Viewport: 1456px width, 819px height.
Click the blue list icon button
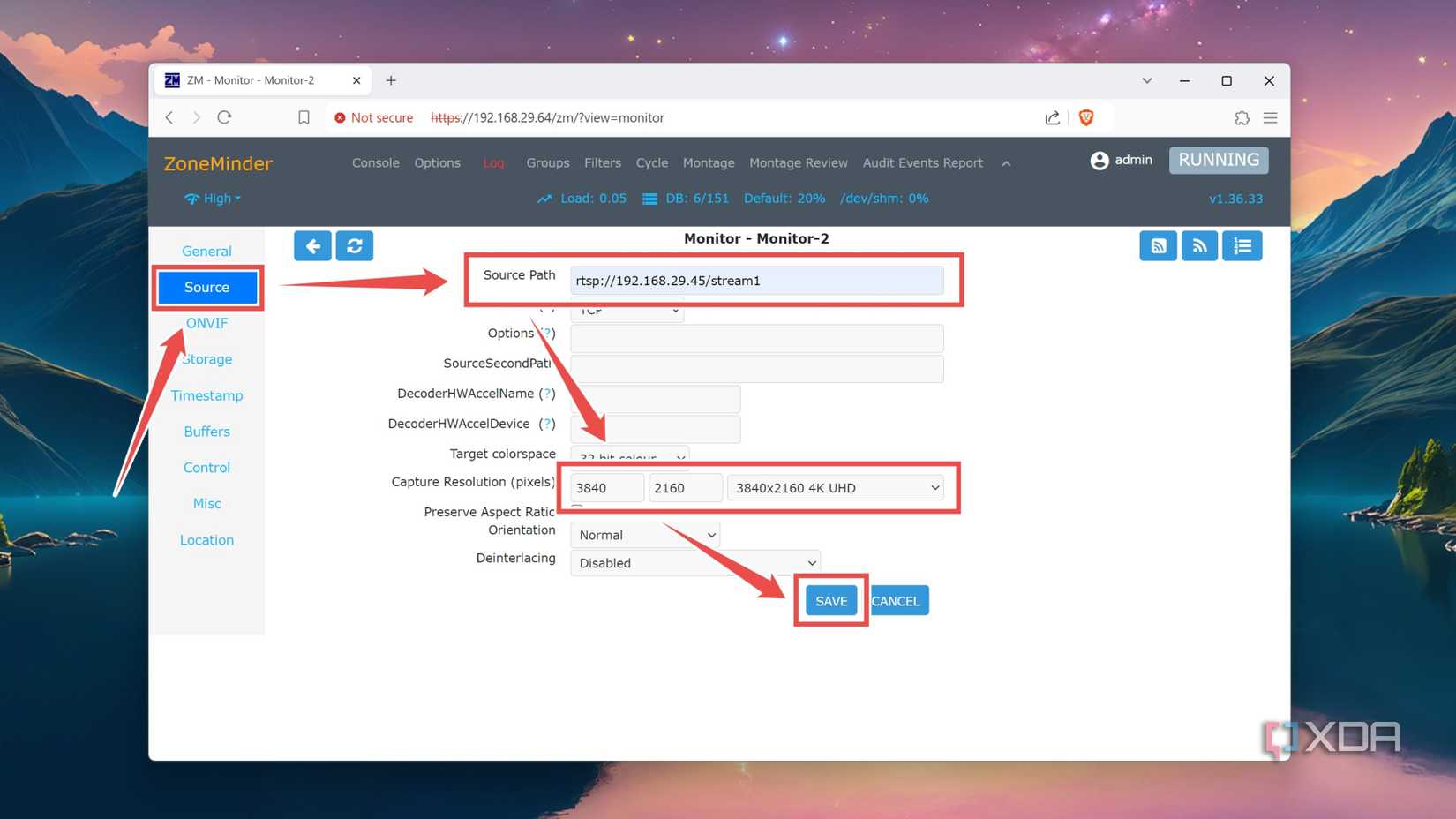click(1242, 246)
